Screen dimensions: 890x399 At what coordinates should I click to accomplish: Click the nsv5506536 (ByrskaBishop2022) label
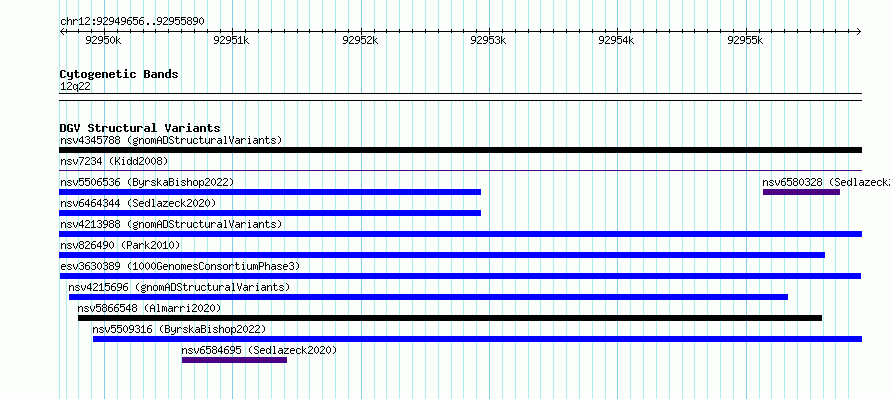click(x=147, y=182)
